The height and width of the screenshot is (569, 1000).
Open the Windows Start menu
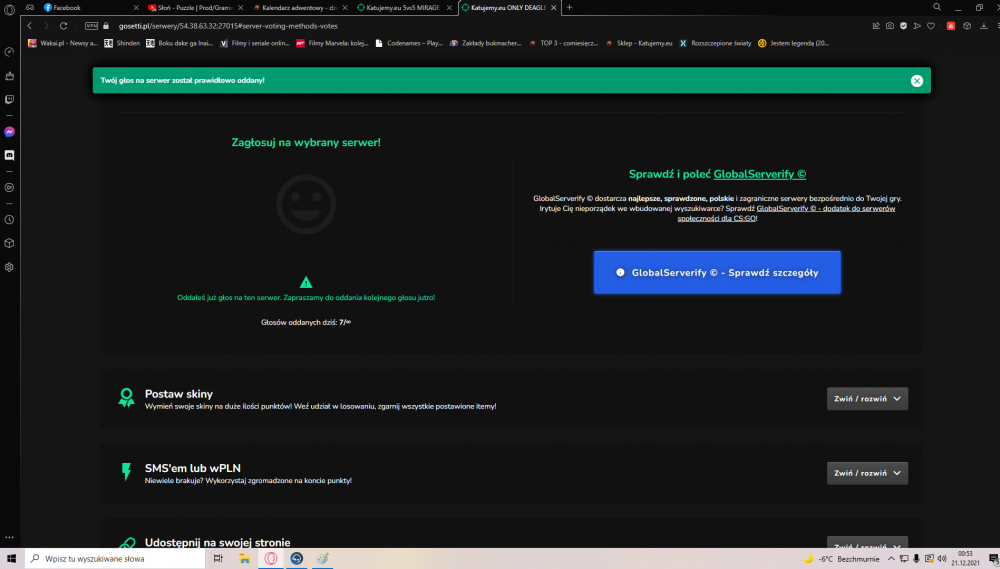(11, 559)
